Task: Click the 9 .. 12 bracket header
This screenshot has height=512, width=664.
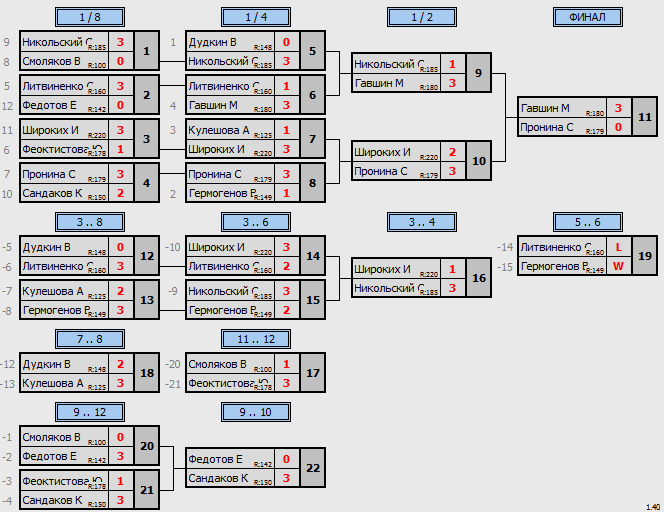Action: (90, 412)
